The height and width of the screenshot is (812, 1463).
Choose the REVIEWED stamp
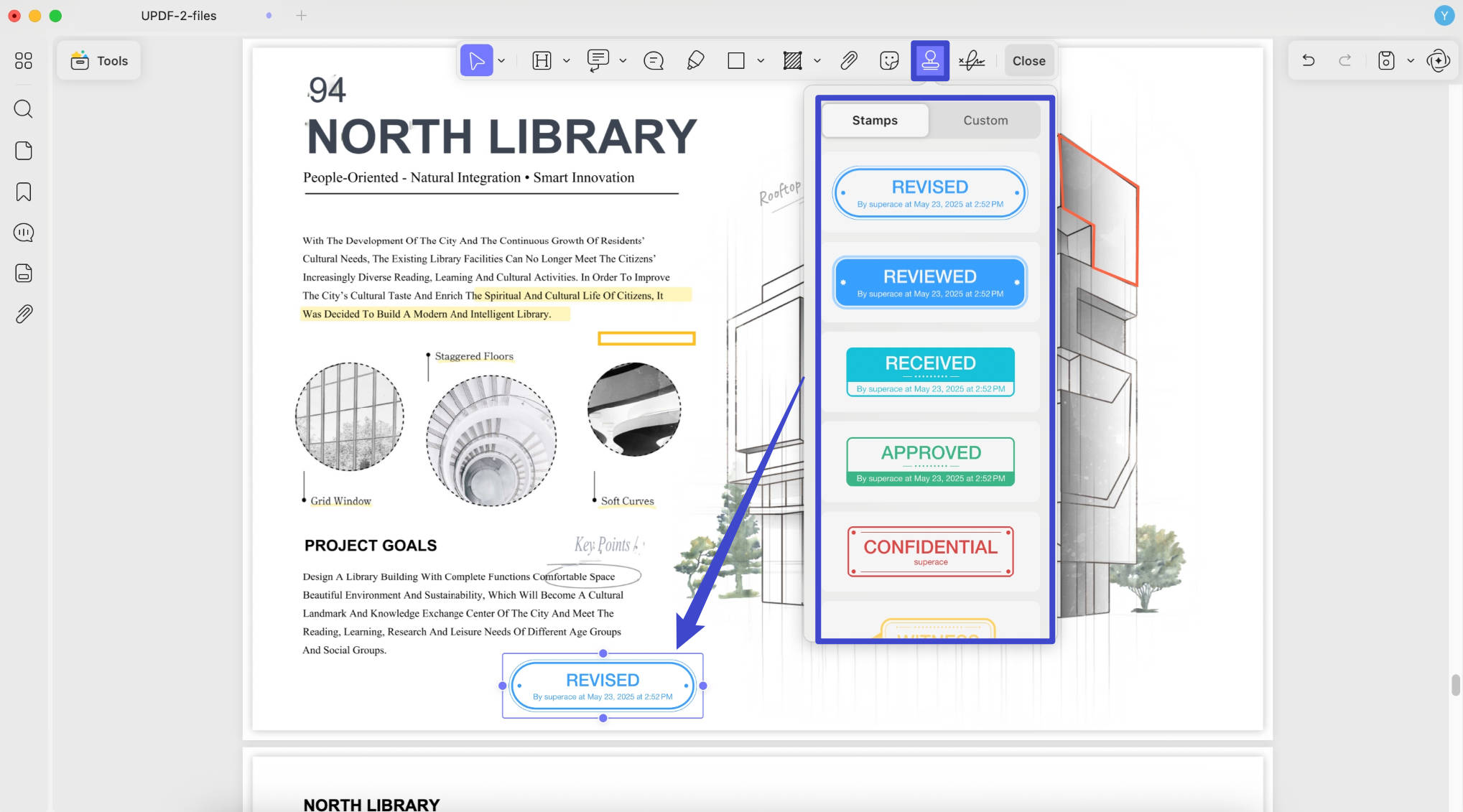930,283
